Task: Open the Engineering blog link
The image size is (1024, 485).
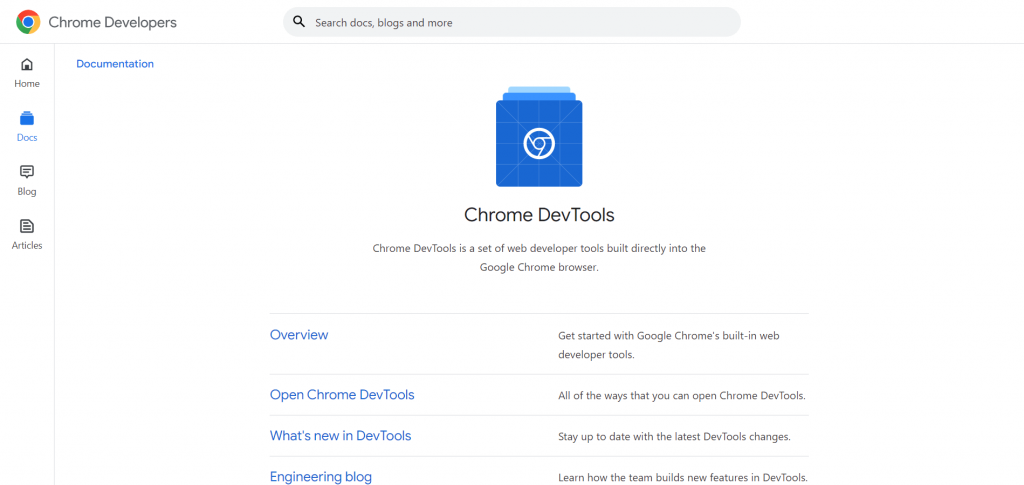Action: [x=321, y=477]
